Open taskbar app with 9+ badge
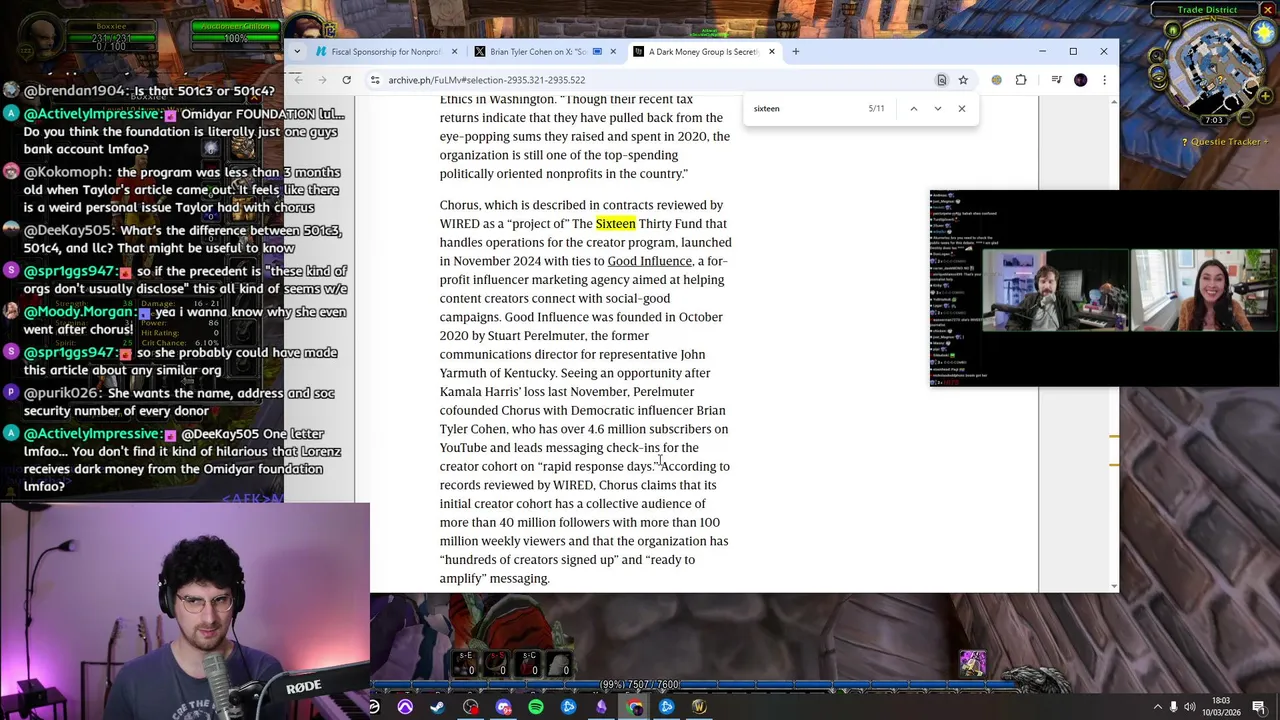Viewport: 1280px width, 720px height. pos(503,708)
